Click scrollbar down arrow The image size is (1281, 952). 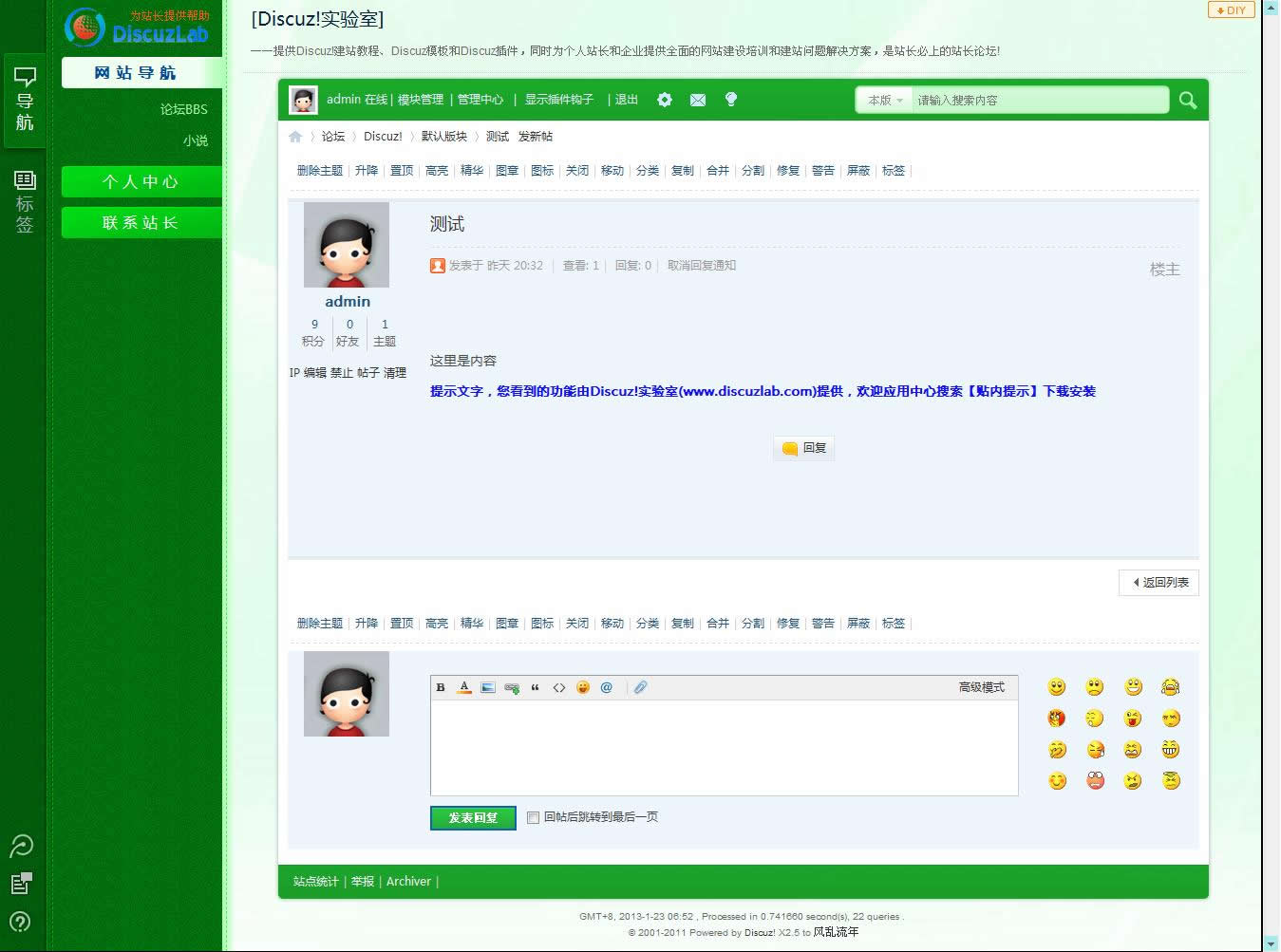point(1272,943)
